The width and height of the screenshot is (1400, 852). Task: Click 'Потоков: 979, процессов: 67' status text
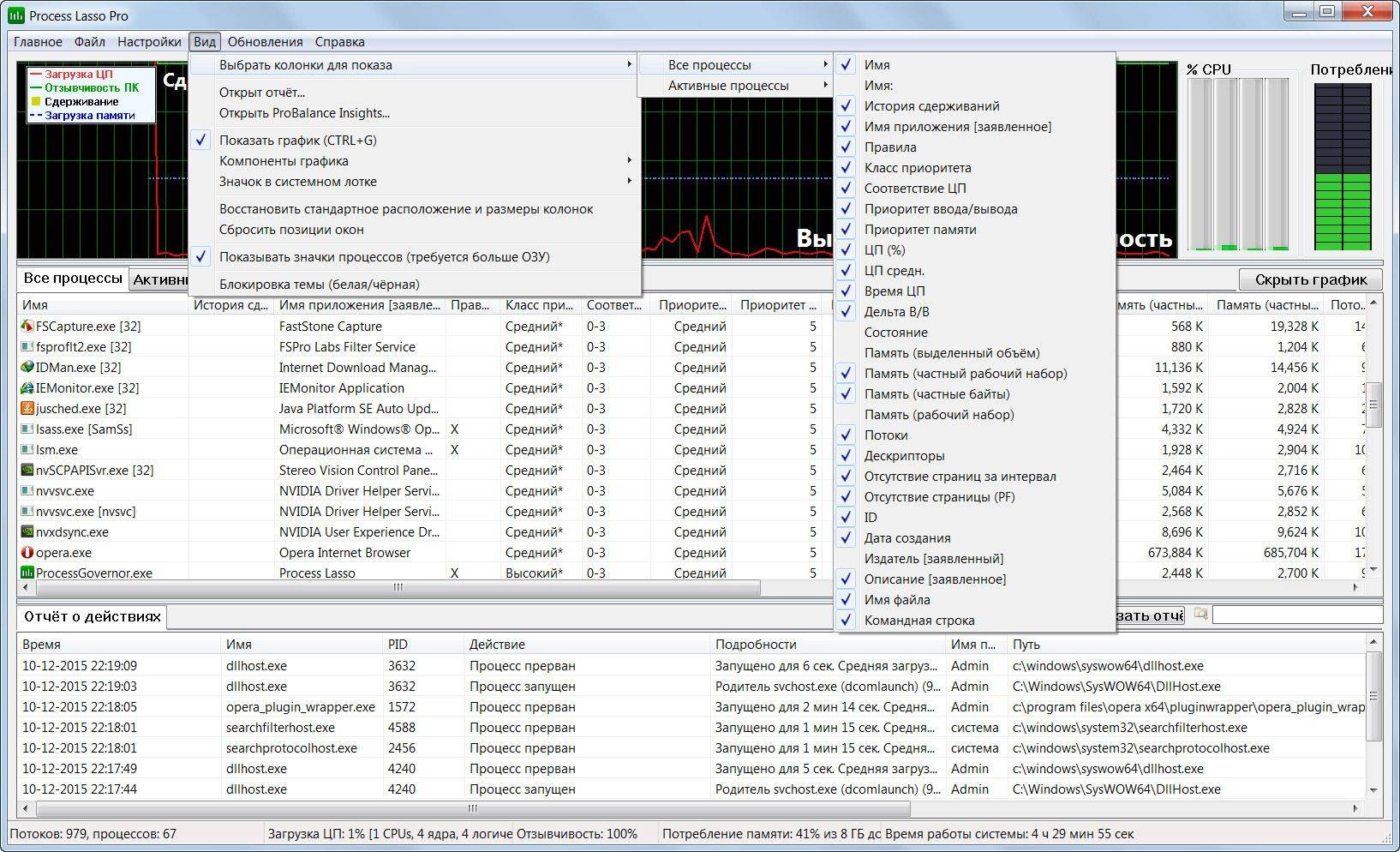[x=93, y=833]
